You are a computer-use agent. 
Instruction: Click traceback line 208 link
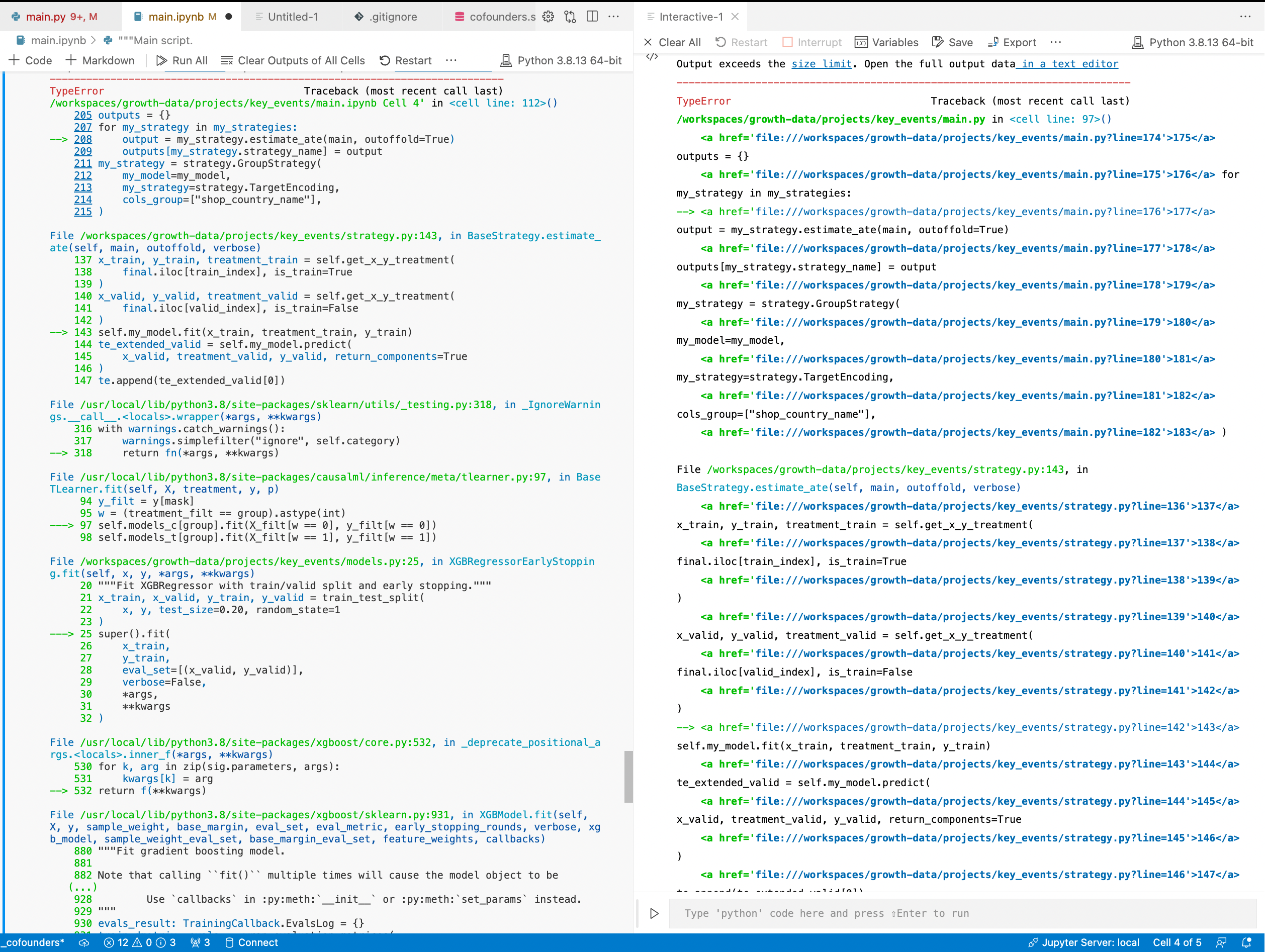82,139
